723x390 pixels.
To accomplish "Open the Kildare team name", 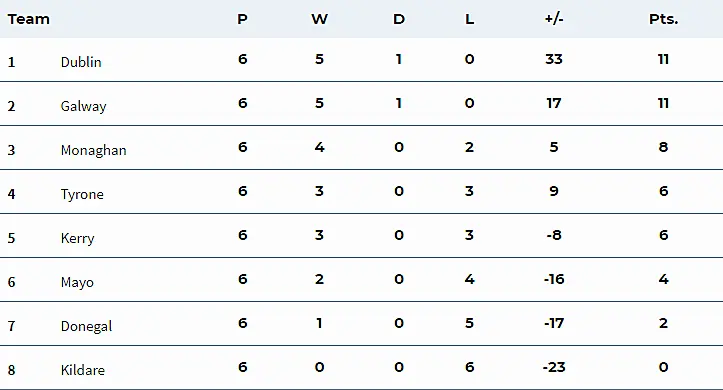I will (x=83, y=370).
